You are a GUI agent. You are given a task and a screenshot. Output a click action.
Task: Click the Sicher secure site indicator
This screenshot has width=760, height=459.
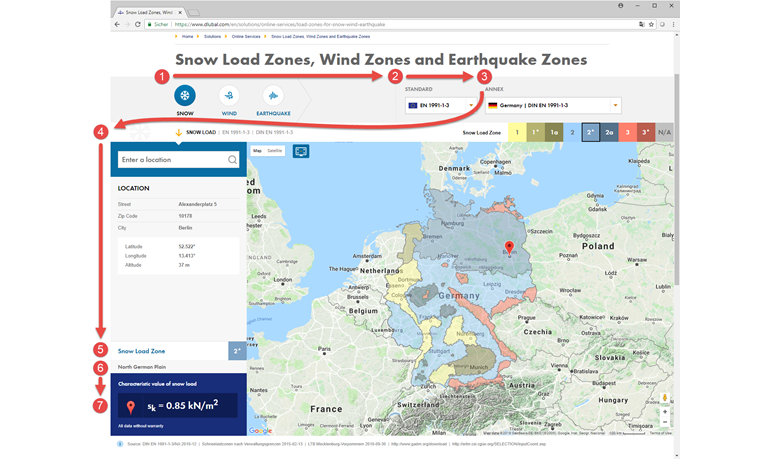(158, 24)
